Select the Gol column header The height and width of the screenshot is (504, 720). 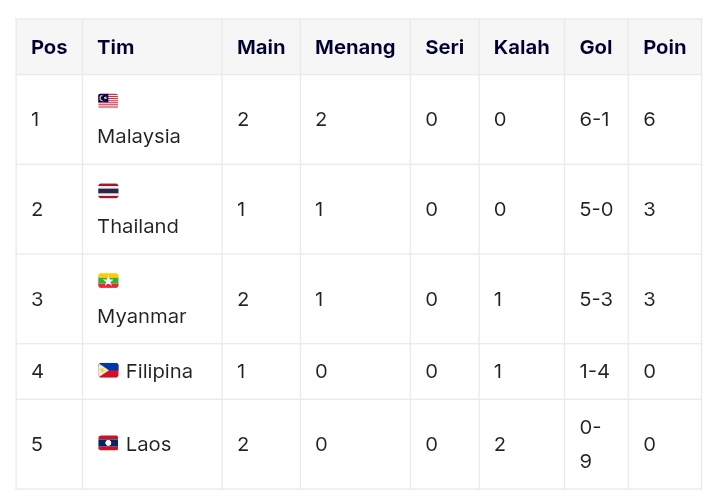[596, 47]
